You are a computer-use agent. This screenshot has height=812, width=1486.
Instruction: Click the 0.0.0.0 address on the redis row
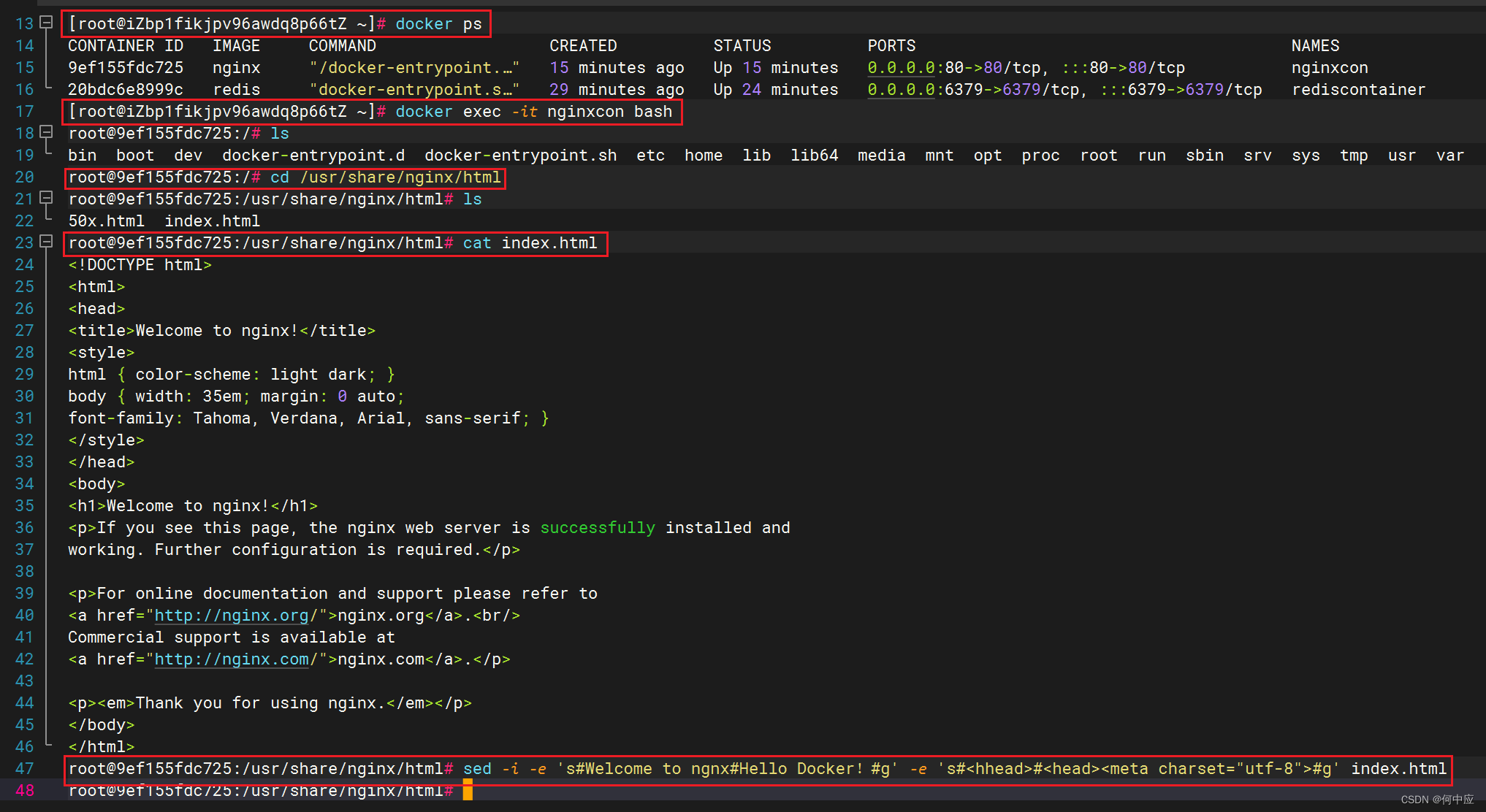[x=902, y=90]
